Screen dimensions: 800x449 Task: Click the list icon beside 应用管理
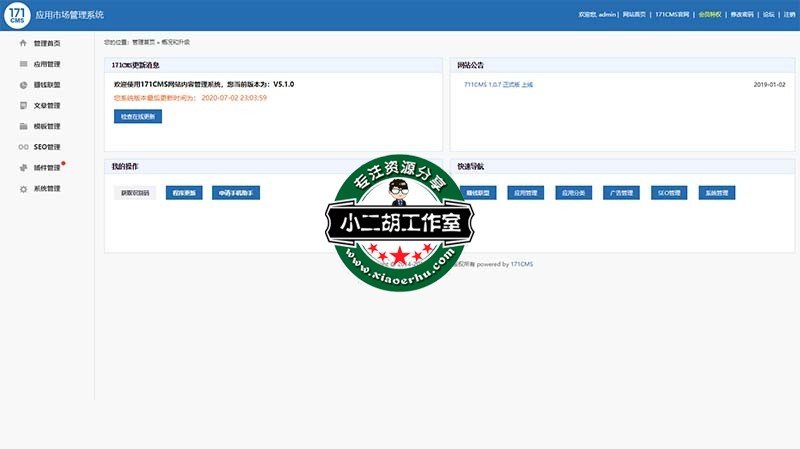click(23, 64)
